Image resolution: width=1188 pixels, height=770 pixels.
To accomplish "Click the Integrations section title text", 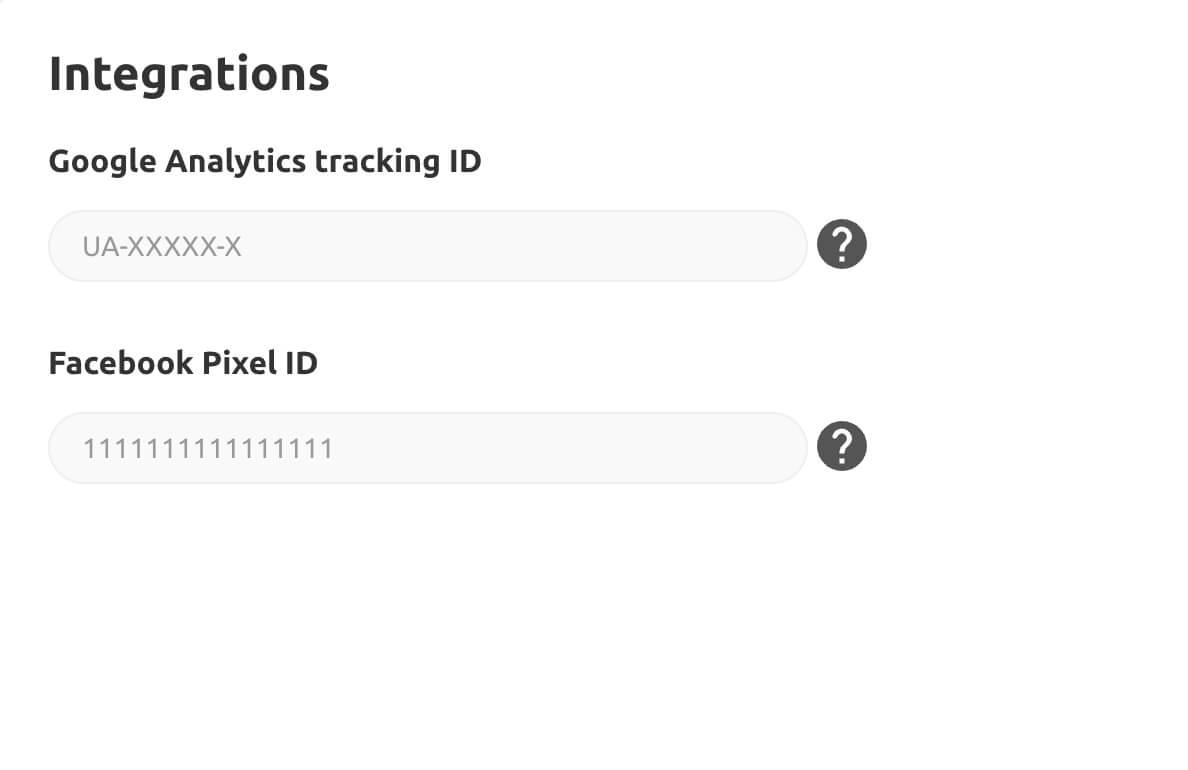I will tap(189, 74).
